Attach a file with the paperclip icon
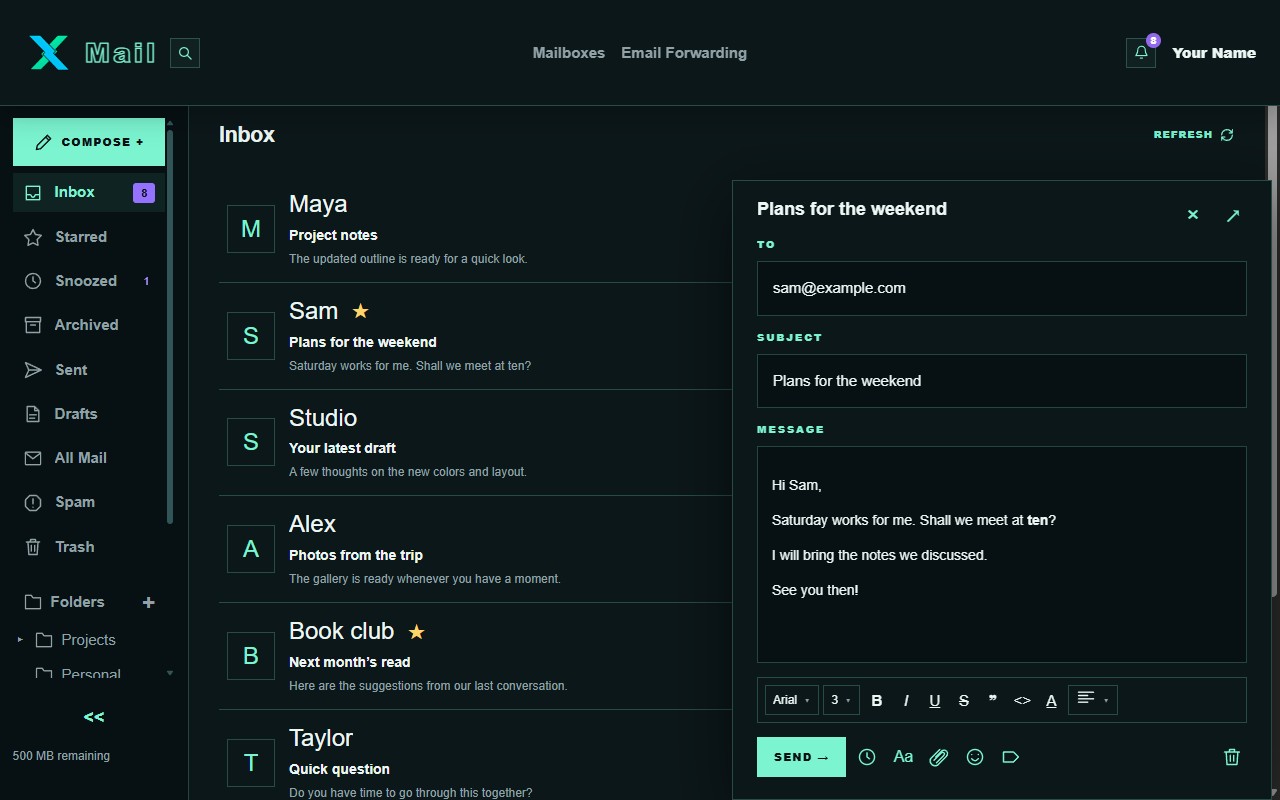The width and height of the screenshot is (1280, 800). coord(938,757)
